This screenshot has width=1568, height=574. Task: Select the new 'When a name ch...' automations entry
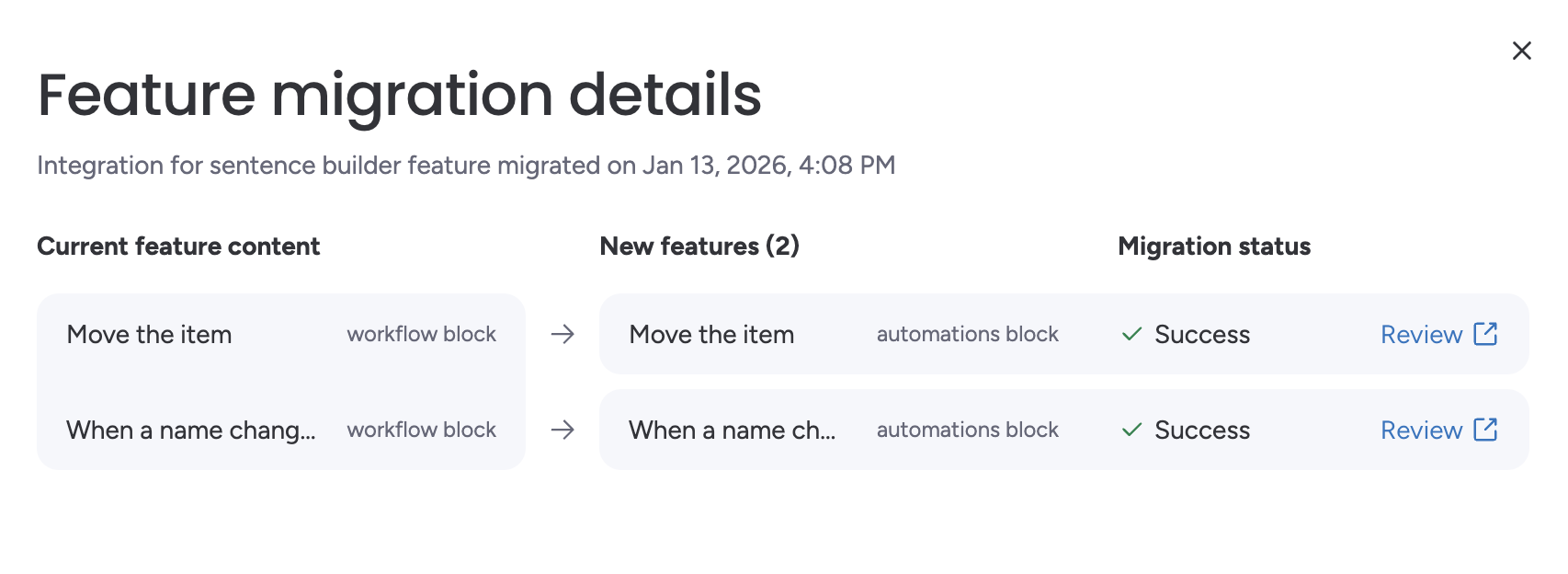tap(732, 430)
